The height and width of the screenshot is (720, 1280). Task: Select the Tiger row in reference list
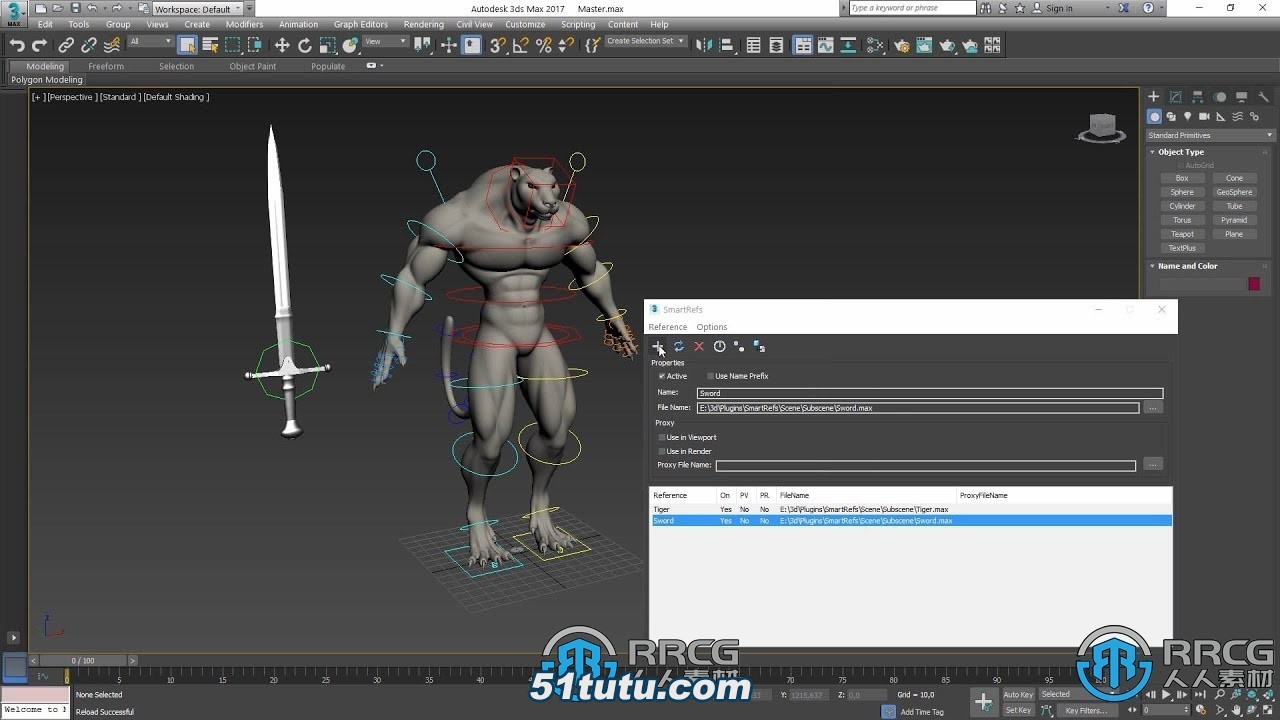[910, 509]
